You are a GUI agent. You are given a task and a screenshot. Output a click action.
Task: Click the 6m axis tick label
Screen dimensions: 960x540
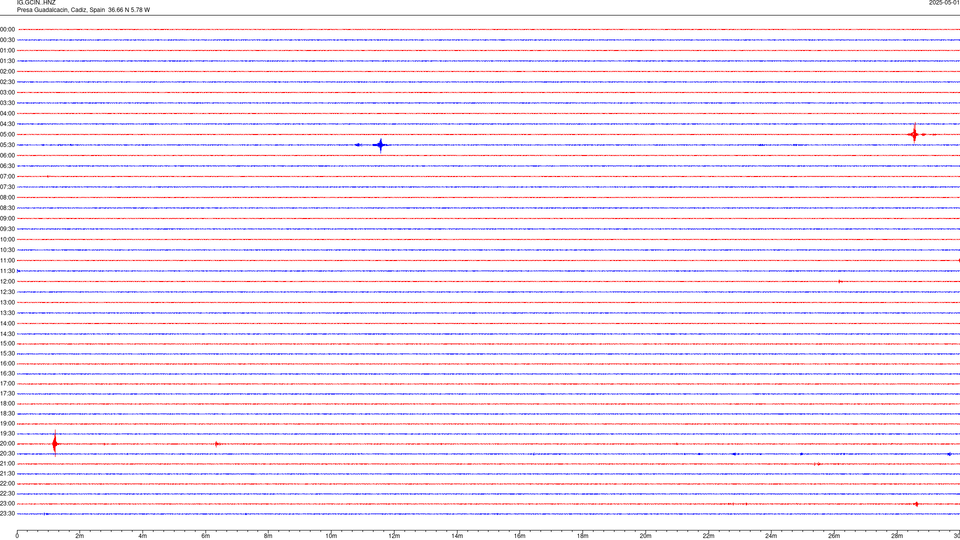pos(206,536)
